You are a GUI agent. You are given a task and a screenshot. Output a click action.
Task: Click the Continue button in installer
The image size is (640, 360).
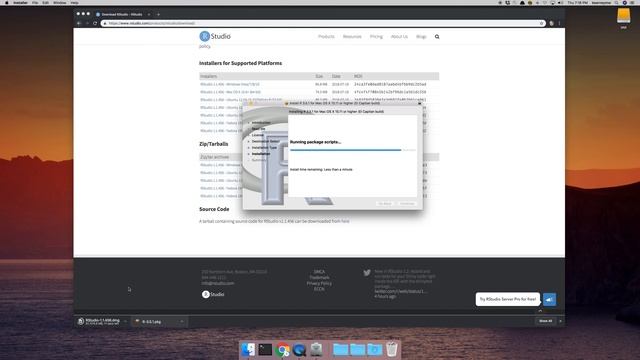click(x=407, y=203)
